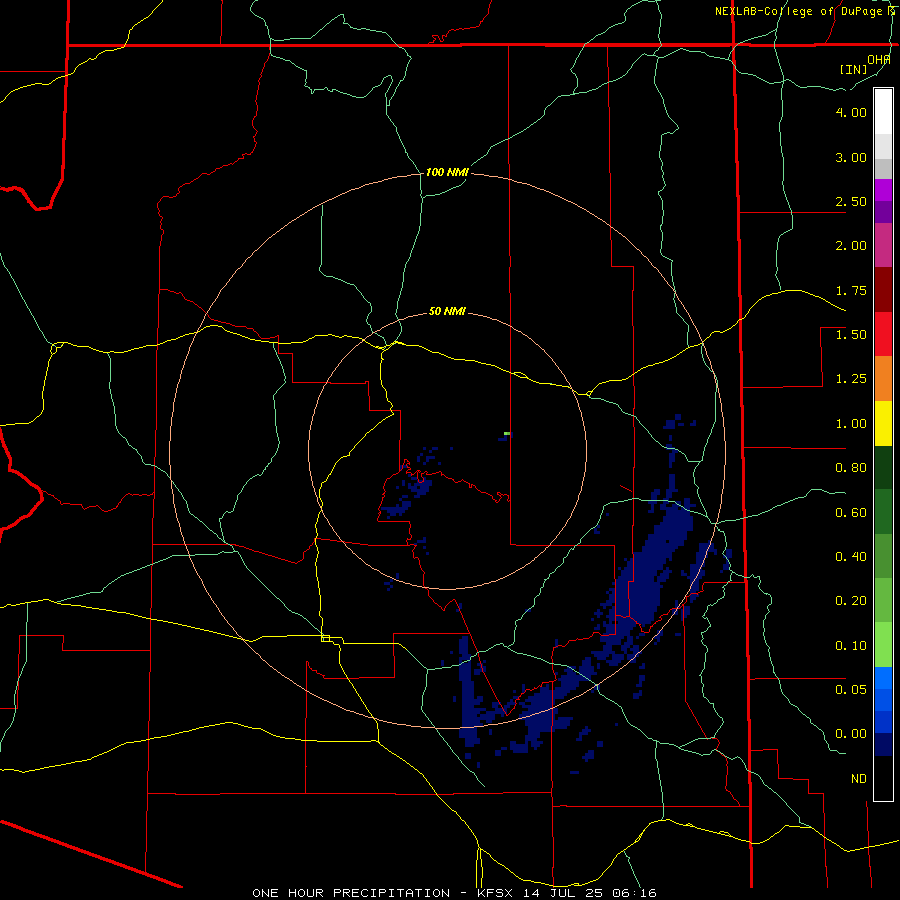The image size is (900, 900).
Task: Click the 3.00 legend value
Action: pos(851,157)
